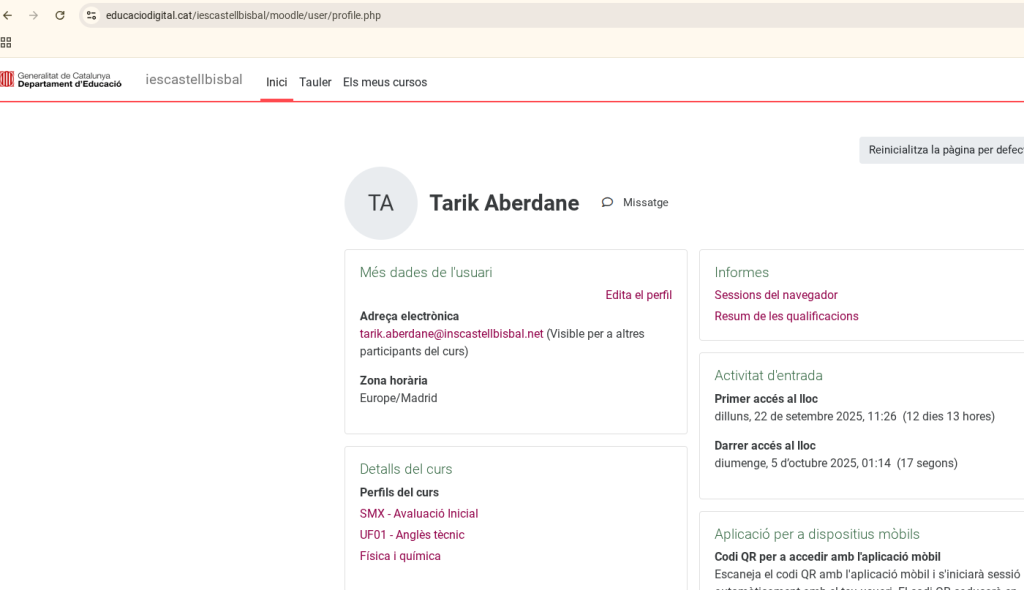This screenshot has height=590, width=1024.
Task: Click the browser back arrow
Action: pyautogui.click(x=8, y=15)
